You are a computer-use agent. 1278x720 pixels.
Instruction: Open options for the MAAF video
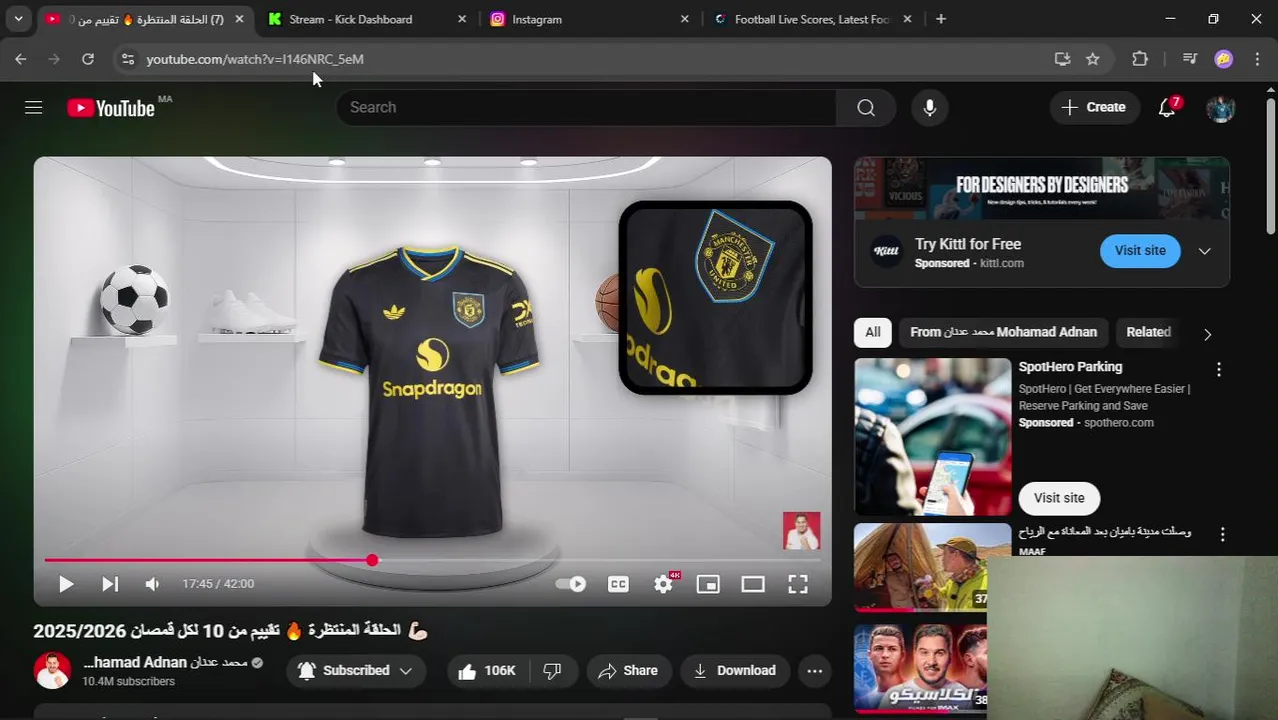pyautogui.click(x=1222, y=535)
